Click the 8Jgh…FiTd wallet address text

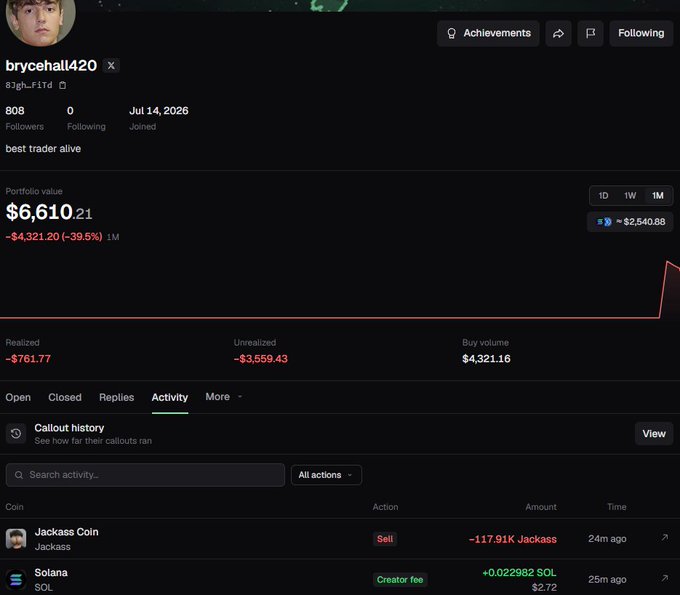click(x=29, y=85)
